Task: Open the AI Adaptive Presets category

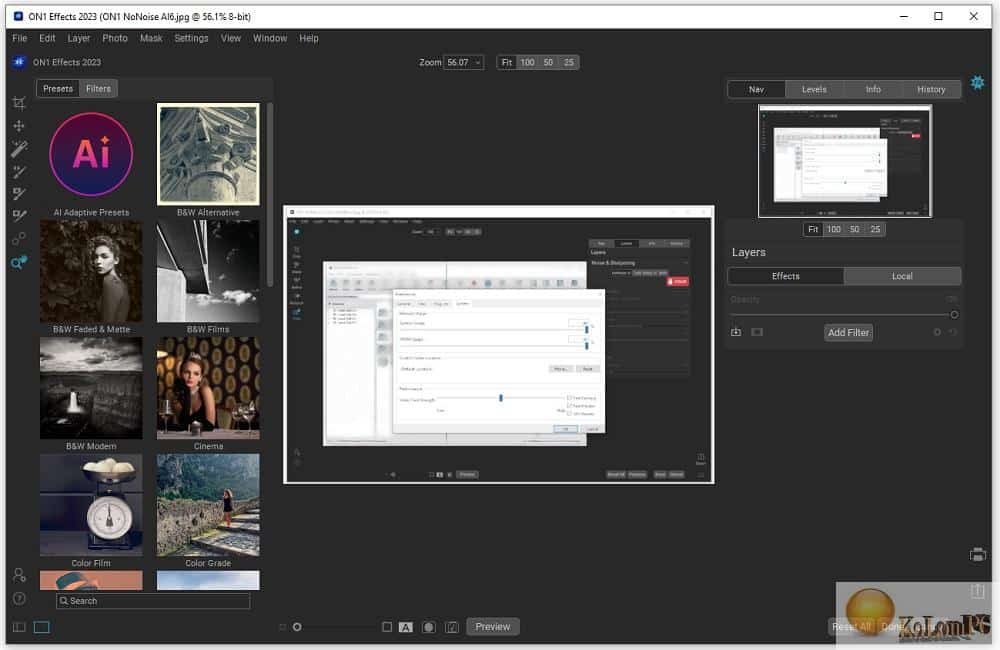Action: click(91, 161)
